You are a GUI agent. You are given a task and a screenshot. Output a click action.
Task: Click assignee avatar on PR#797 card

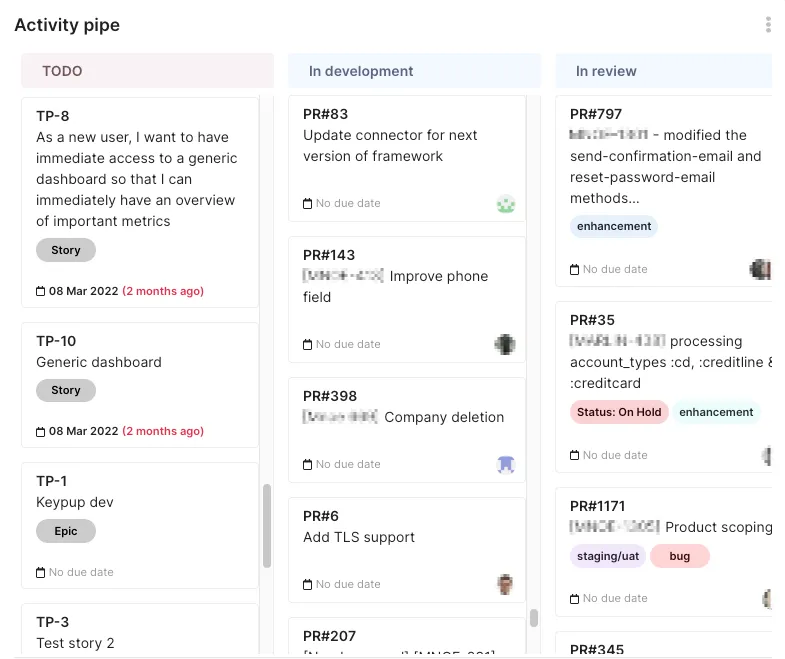click(x=761, y=269)
